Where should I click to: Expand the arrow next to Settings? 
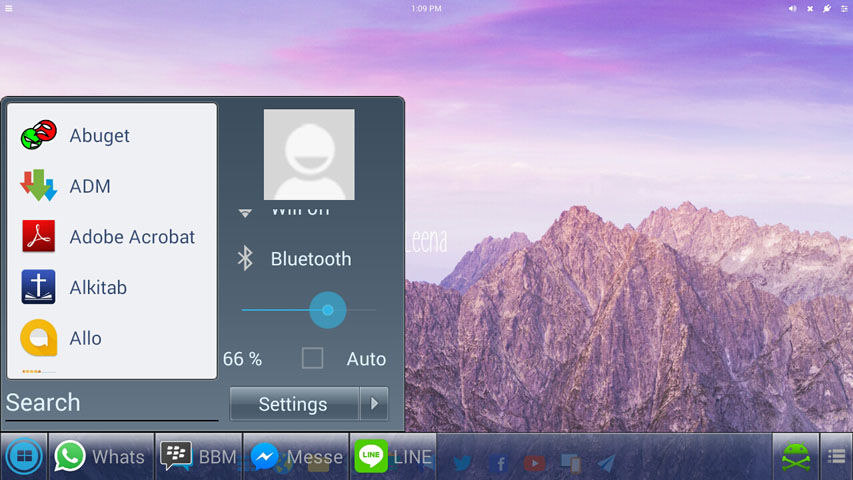point(374,404)
